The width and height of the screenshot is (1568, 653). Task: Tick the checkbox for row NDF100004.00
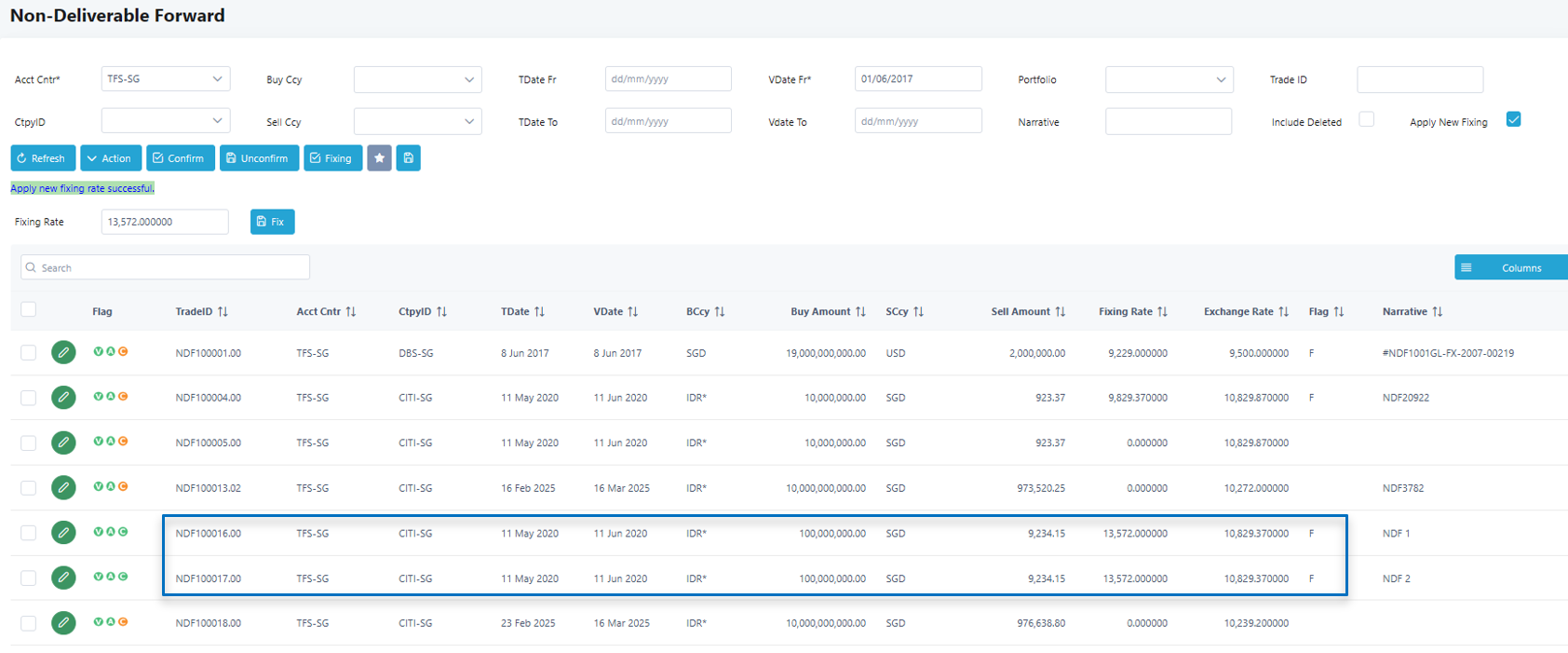tap(29, 398)
